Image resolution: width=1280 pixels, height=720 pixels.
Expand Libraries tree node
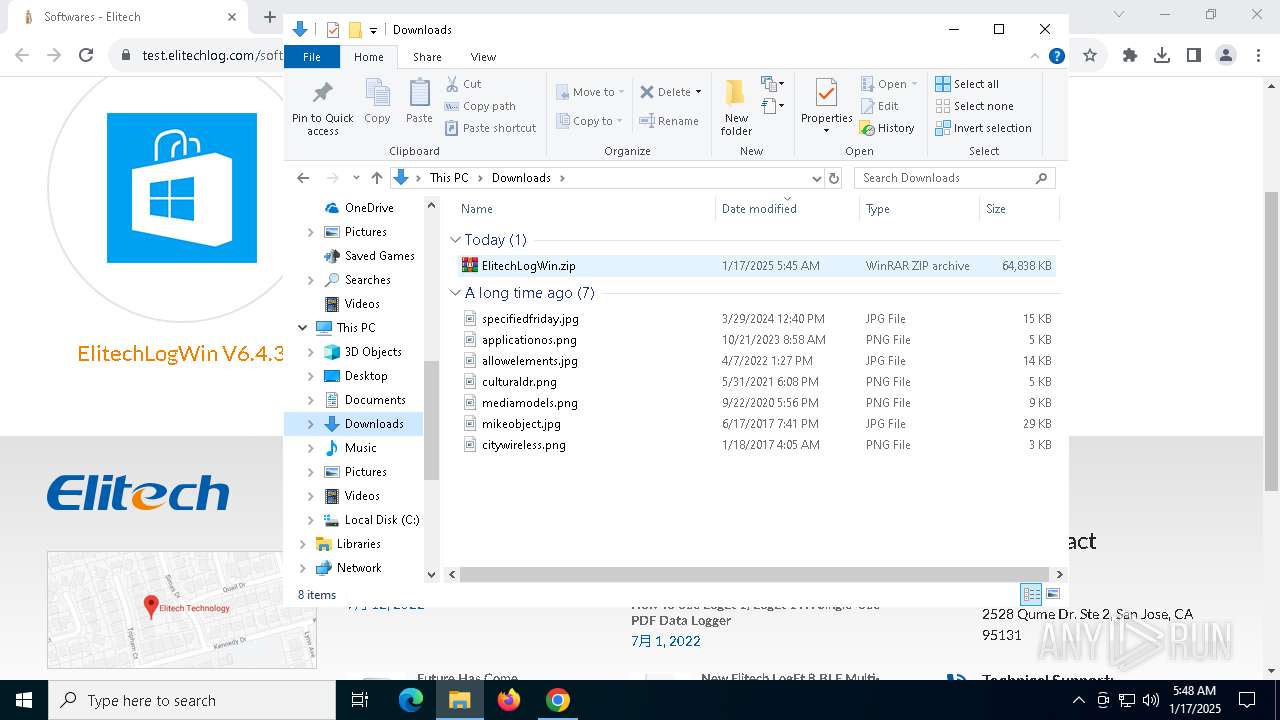pyautogui.click(x=303, y=544)
